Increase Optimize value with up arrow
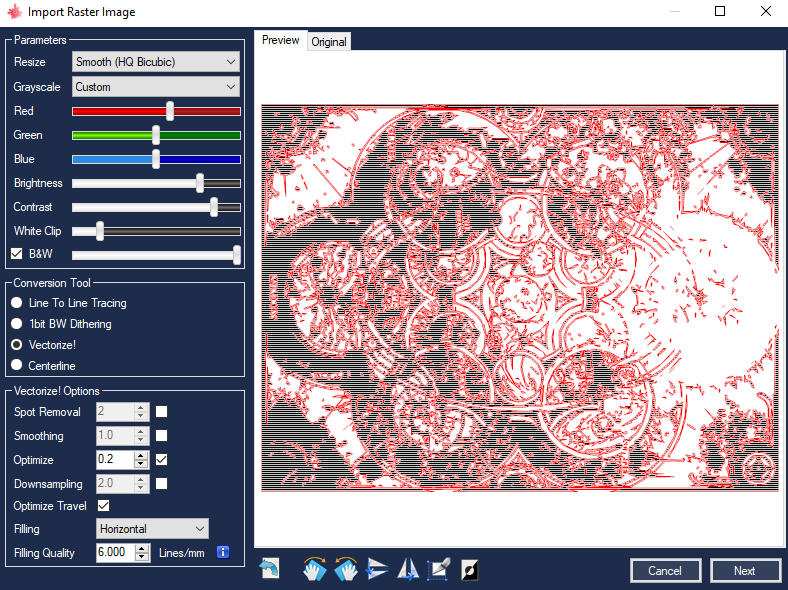The height and width of the screenshot is (590, 788). (141, 455)
